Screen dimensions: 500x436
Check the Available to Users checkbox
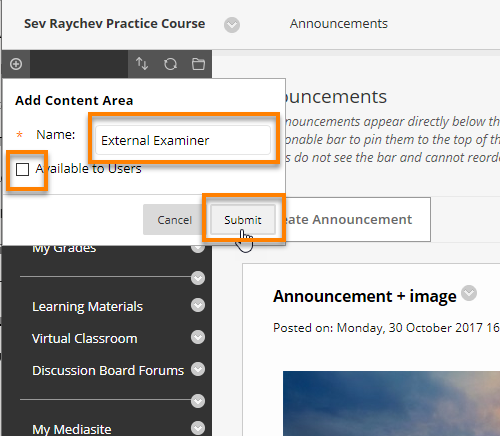(x=22, y=169)
